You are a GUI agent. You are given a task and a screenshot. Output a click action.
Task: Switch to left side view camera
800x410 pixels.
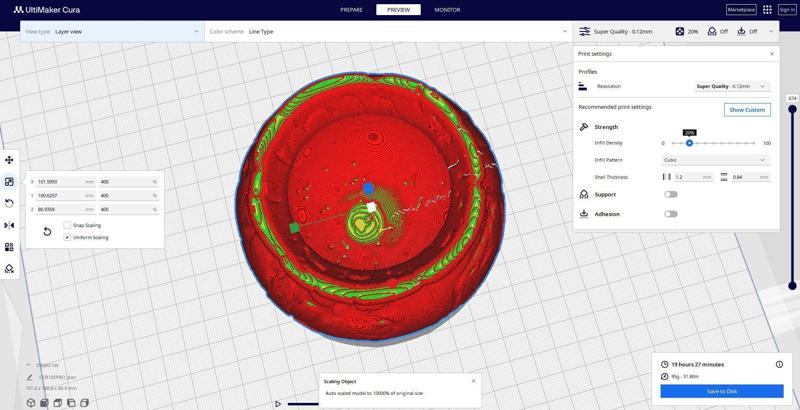click(x=71, y=403)
